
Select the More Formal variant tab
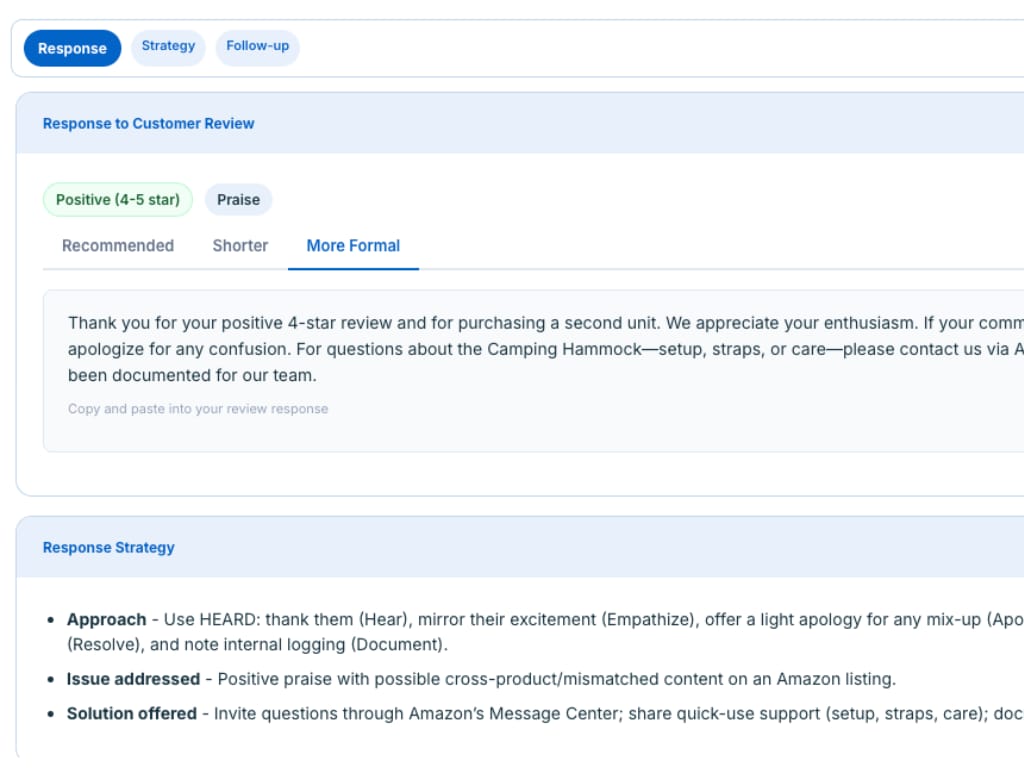[353, 246]
